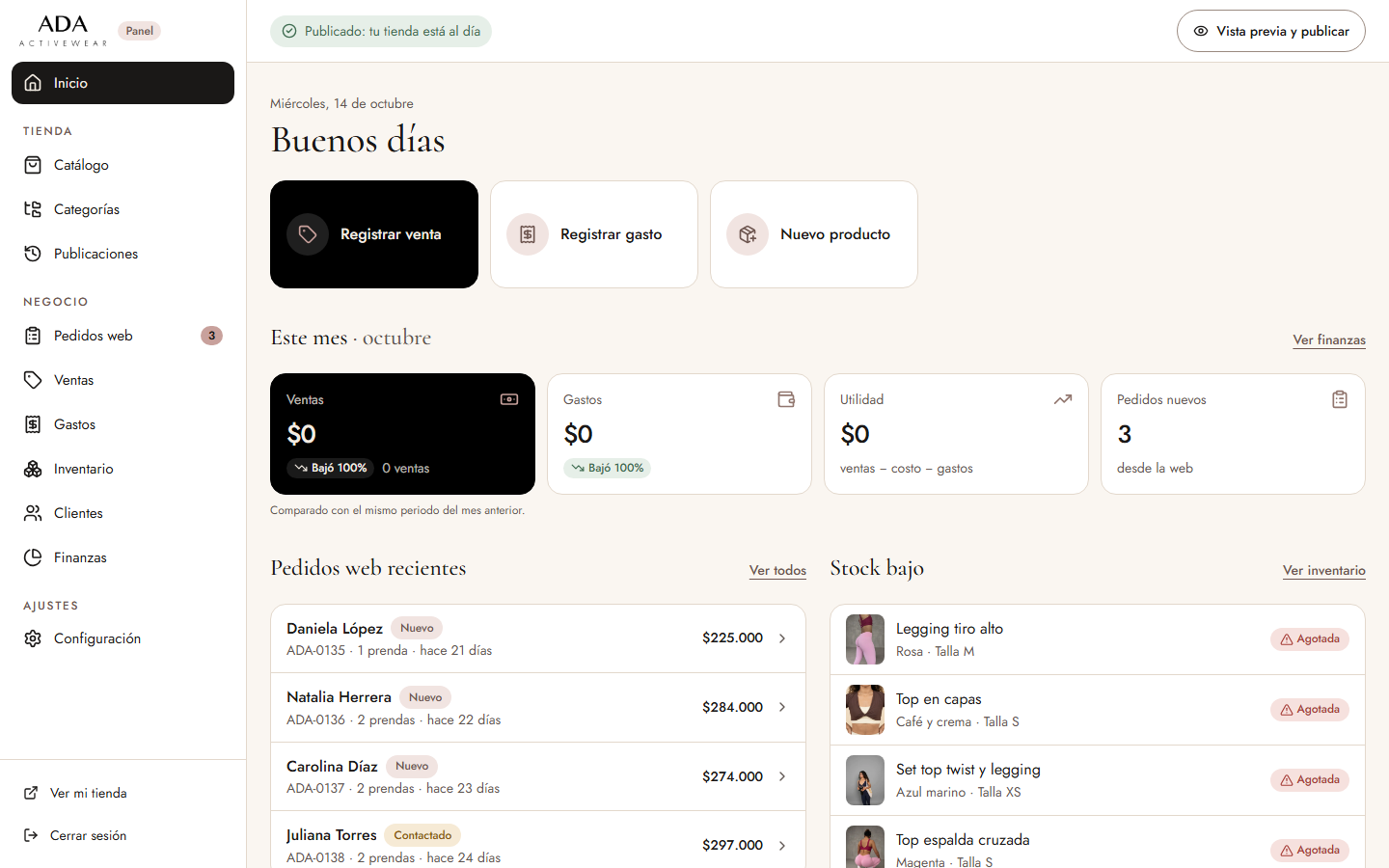Expand Daniela López order chevron
Image resolution: width=1389 pixels, height=868 pixels.
(782, 638)
